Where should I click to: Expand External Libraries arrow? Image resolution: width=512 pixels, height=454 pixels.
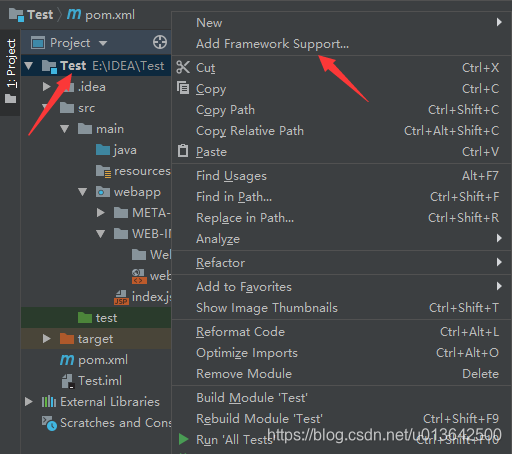click(x=29, y=401)
